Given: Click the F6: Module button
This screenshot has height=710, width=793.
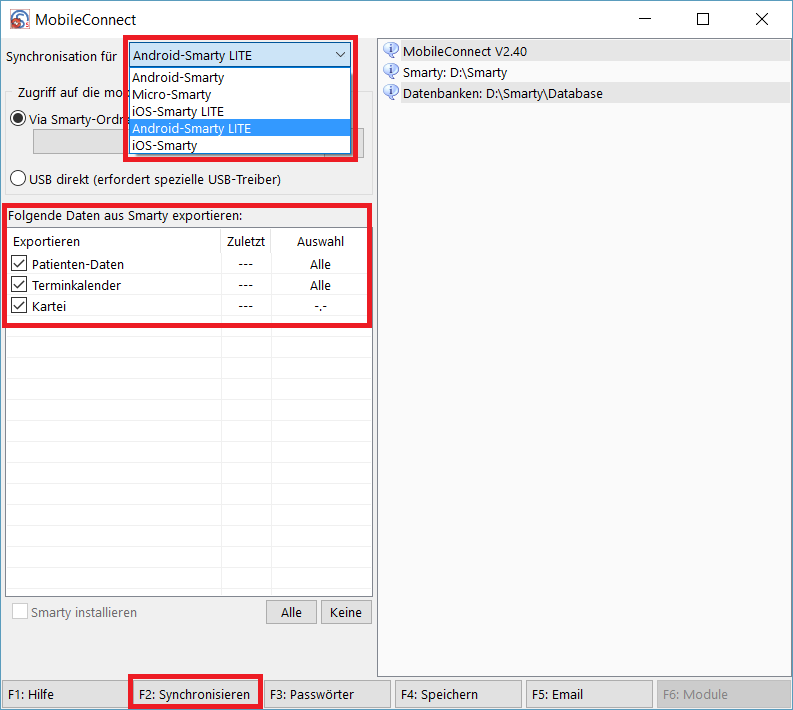Looking at the screenshot, I should point(724,694).
